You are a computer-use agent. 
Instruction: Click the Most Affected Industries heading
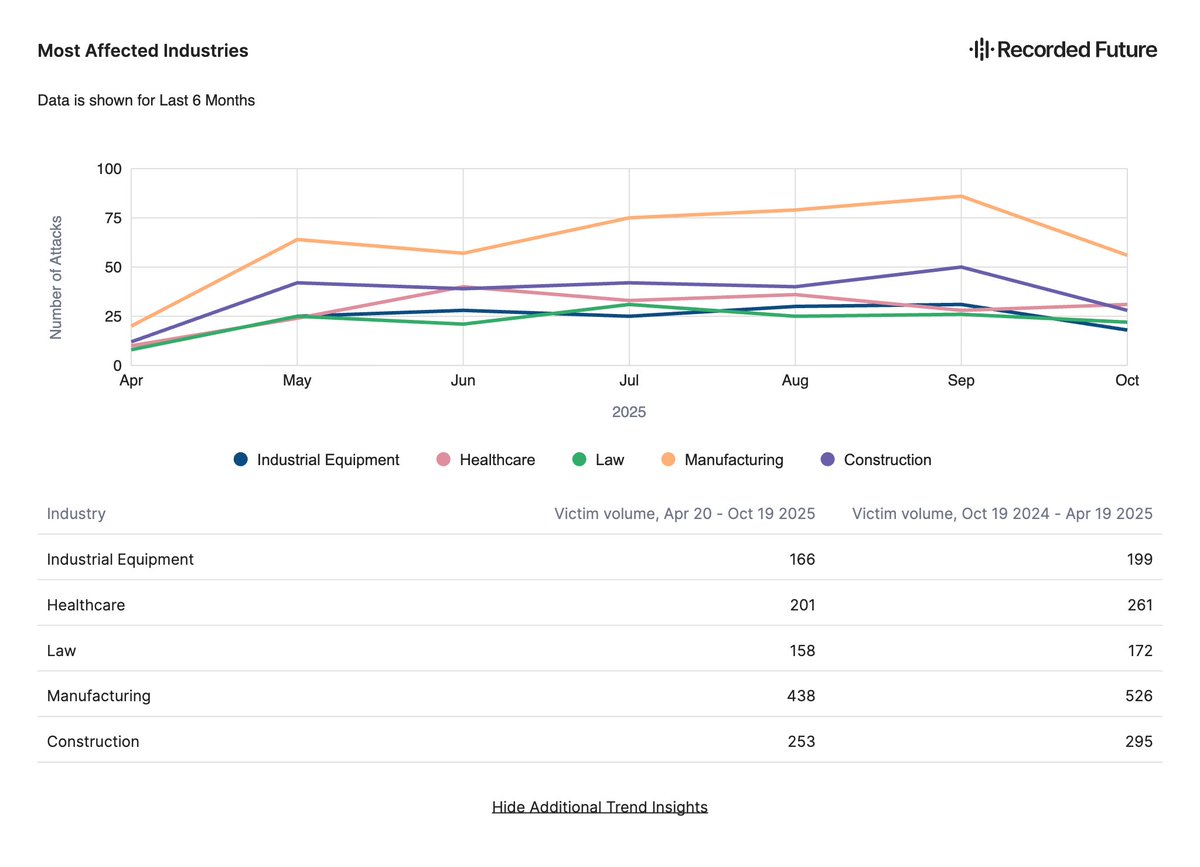(x=143, y=50)
